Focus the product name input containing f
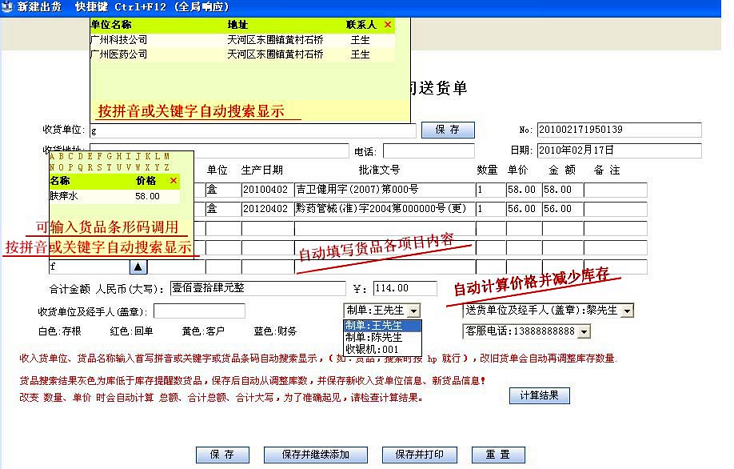 89,267
